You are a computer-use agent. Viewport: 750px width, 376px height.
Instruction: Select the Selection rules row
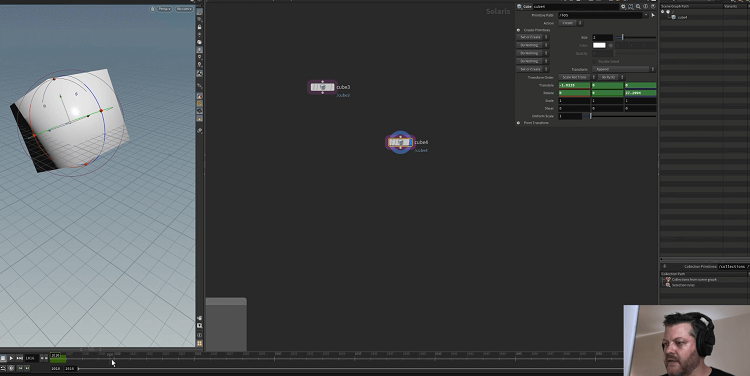(705, 285)
